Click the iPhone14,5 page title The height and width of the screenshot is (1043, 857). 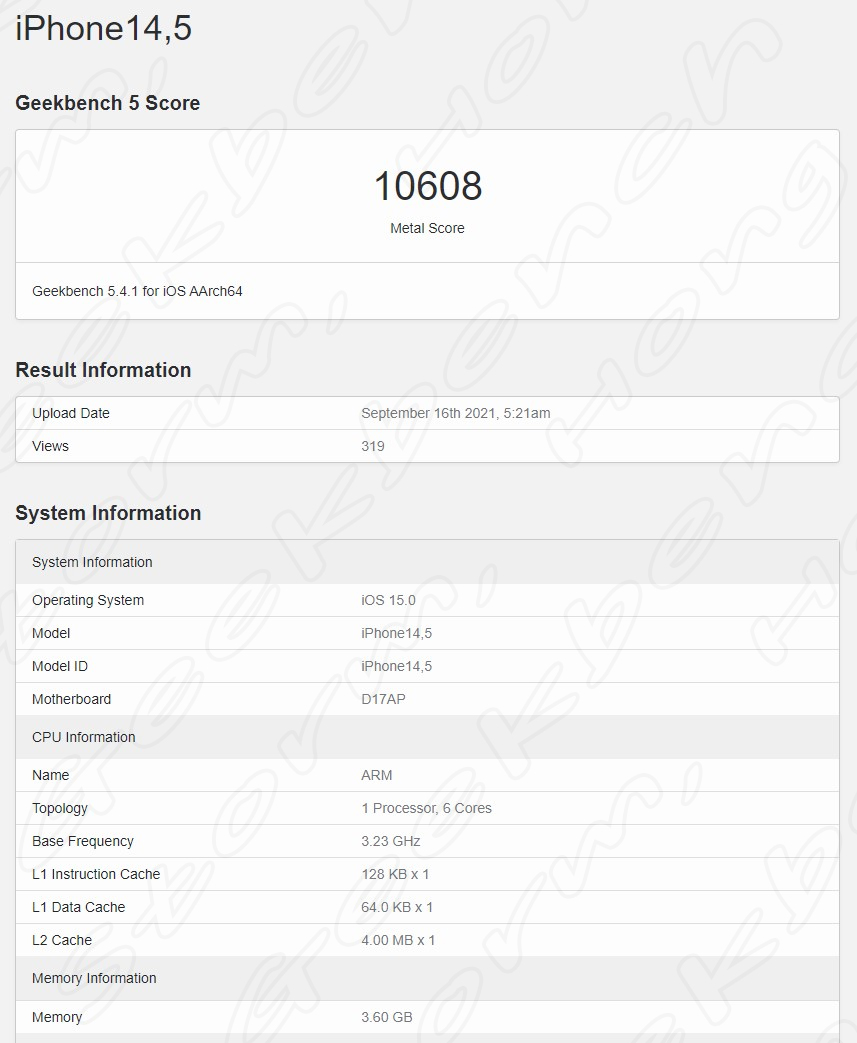104,28
